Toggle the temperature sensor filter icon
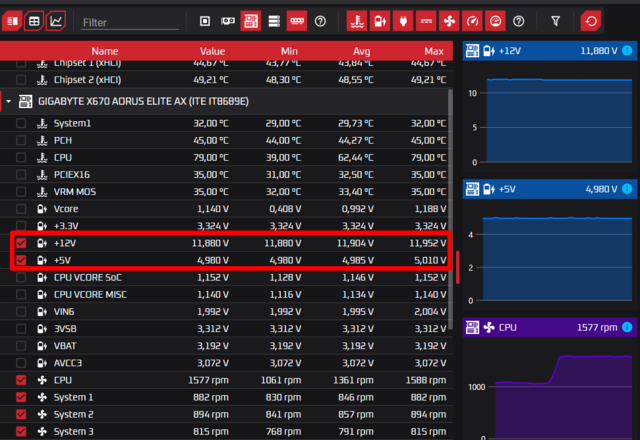This screenshot has width=640, height=440. click(x=357, y=20)
